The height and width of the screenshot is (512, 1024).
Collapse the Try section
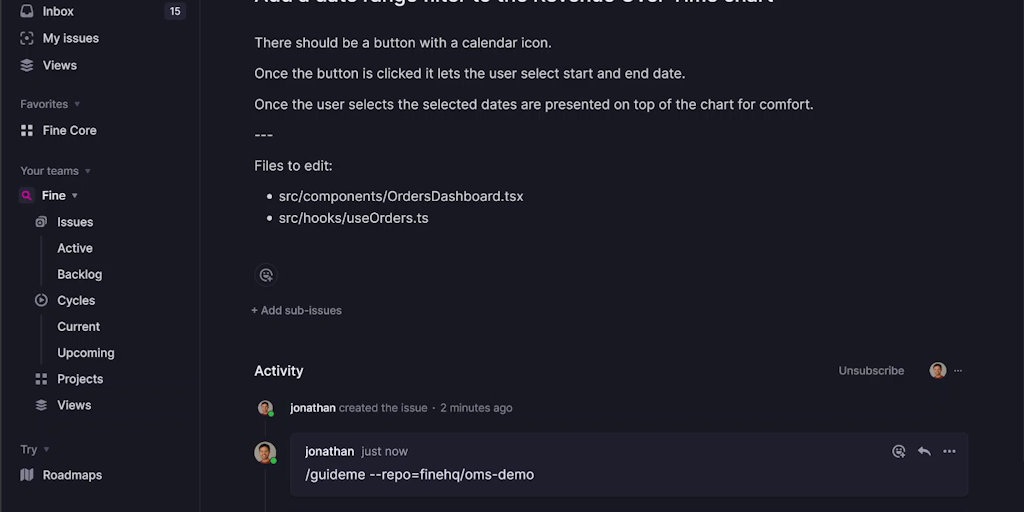point(46,450)
